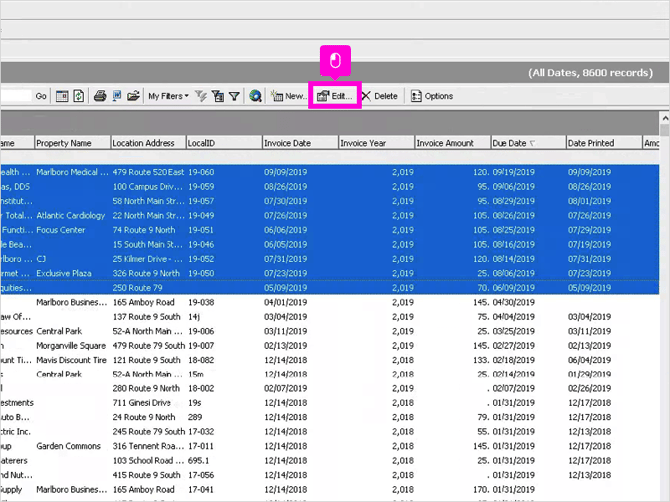This screenshot has height=502, width=670.
Task: Select the Atlantic Cardiology row
Action: (329, 216)
